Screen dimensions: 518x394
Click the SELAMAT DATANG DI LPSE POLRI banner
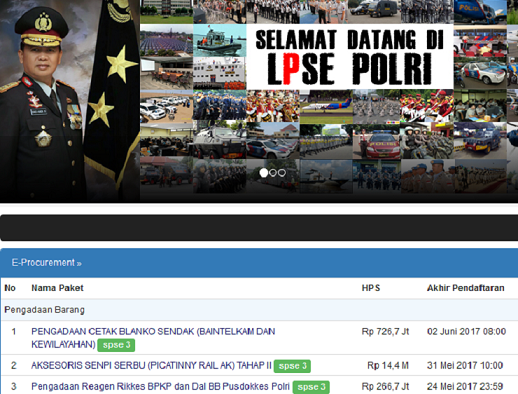[350, 57]
